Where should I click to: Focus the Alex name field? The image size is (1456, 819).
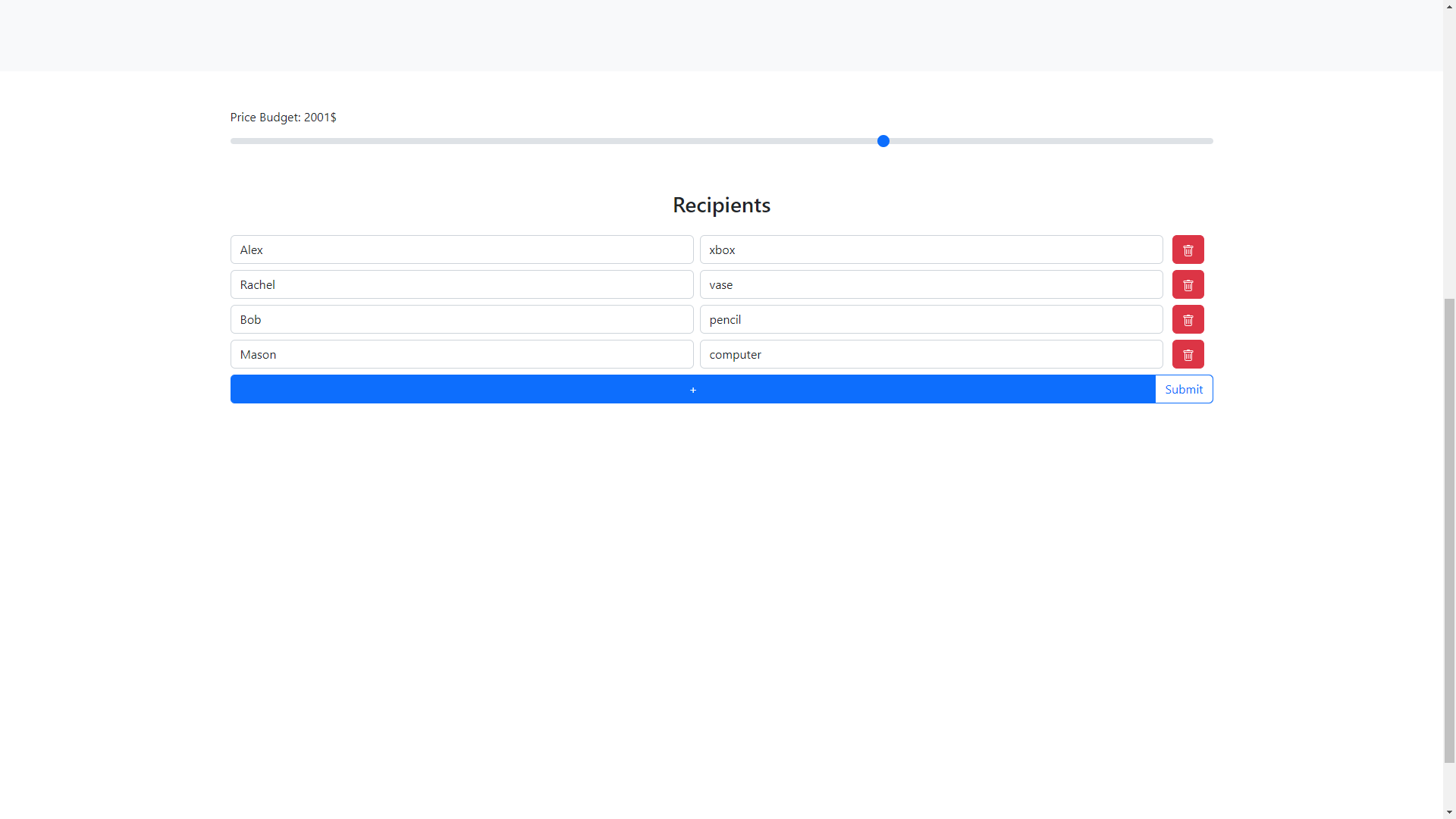pyautogui.click(x=461, y=249)
